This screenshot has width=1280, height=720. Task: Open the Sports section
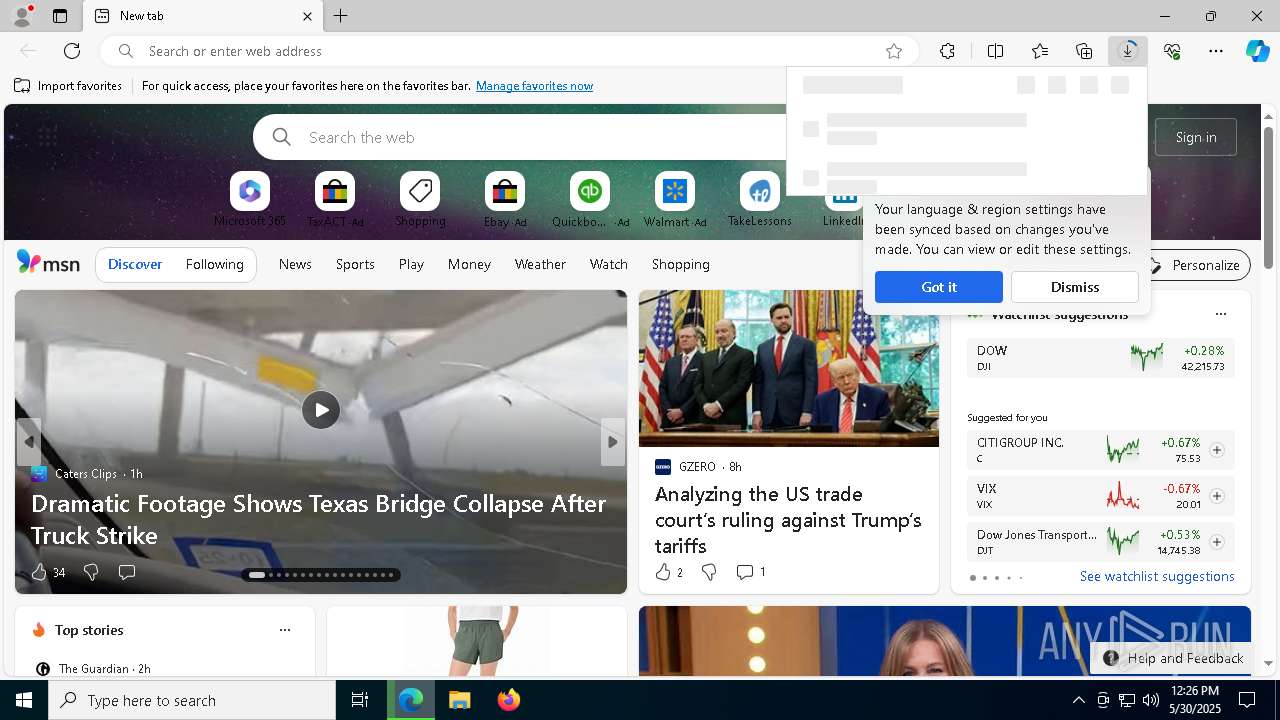tap(355, 264)
